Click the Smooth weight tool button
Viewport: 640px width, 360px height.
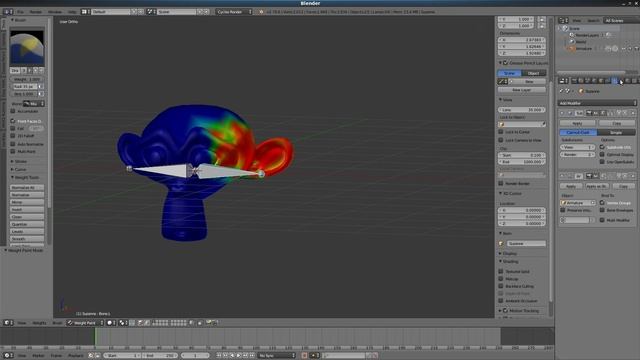pyautogui.click(x=27, y=239)
